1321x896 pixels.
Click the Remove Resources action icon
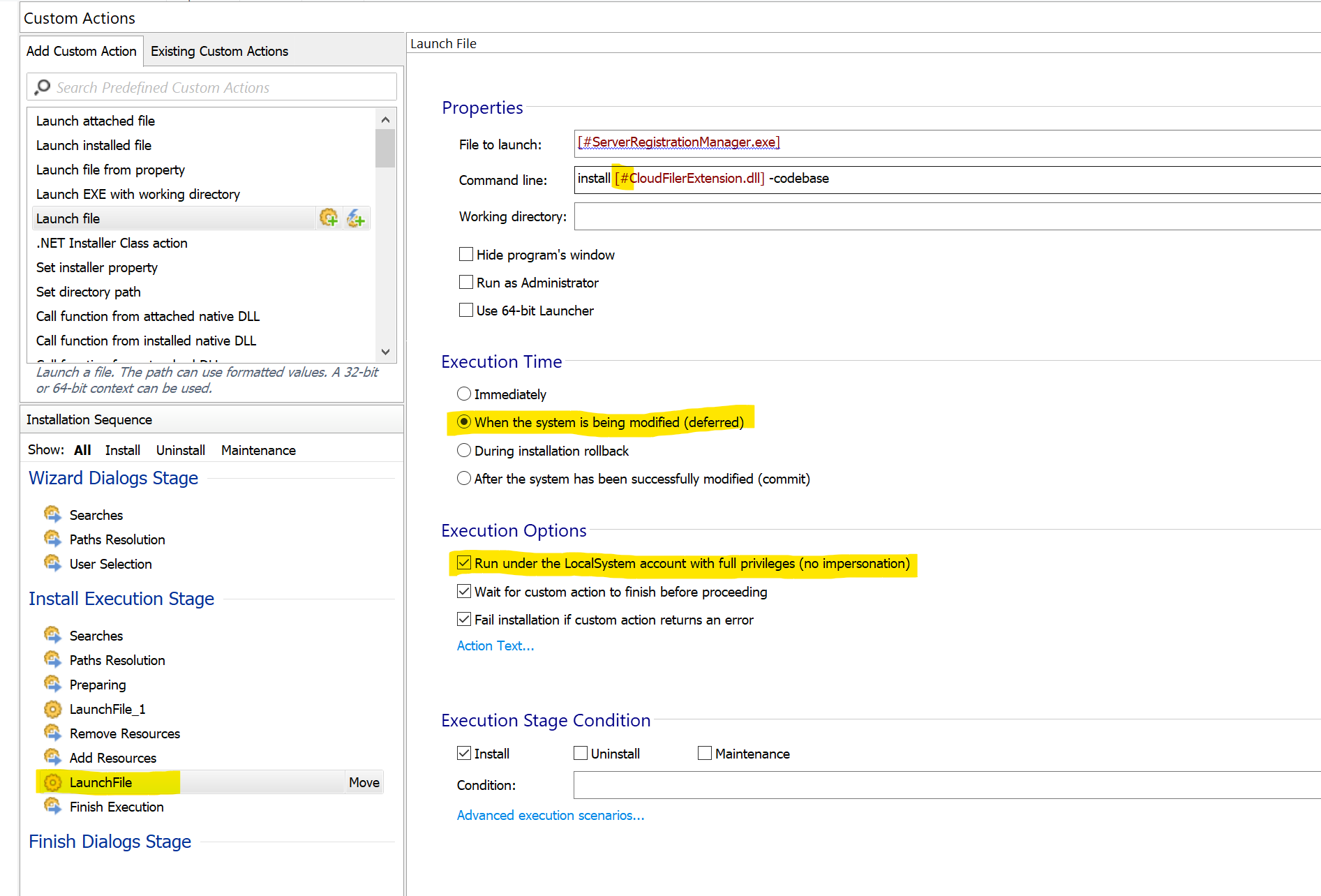click(x=52, y=733)
